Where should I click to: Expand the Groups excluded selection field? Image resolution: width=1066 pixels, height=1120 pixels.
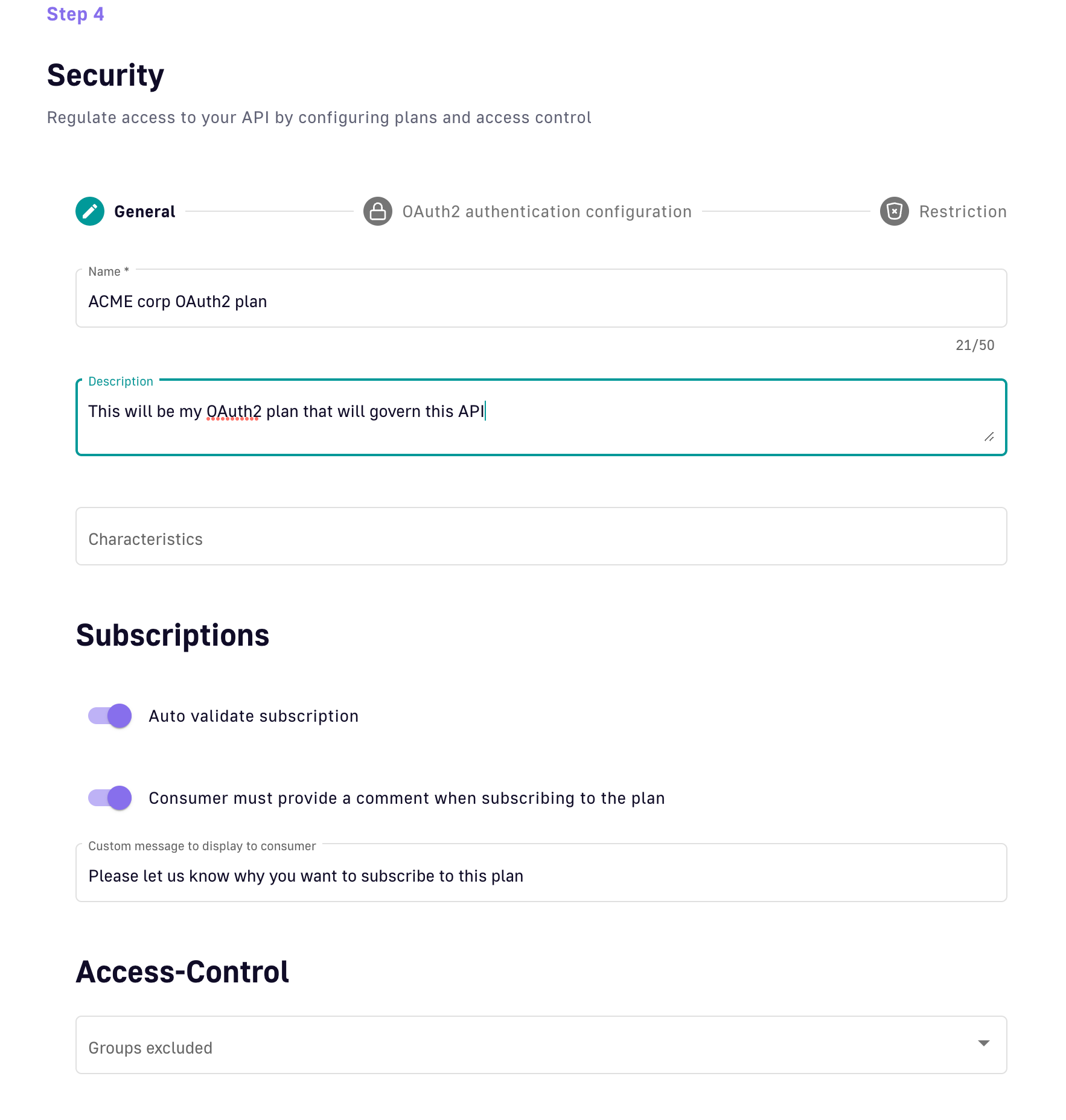point(531,1045)
